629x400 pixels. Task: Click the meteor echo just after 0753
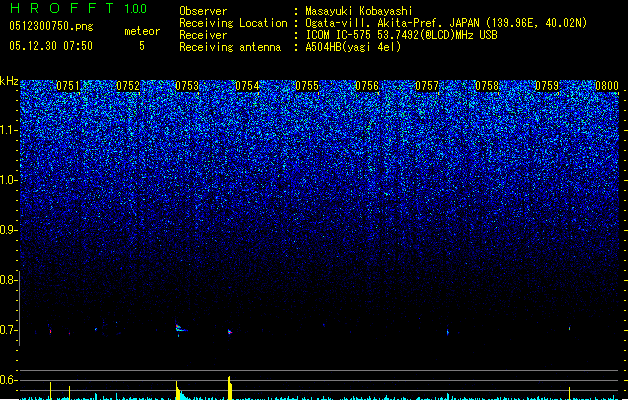pos(181,329)
